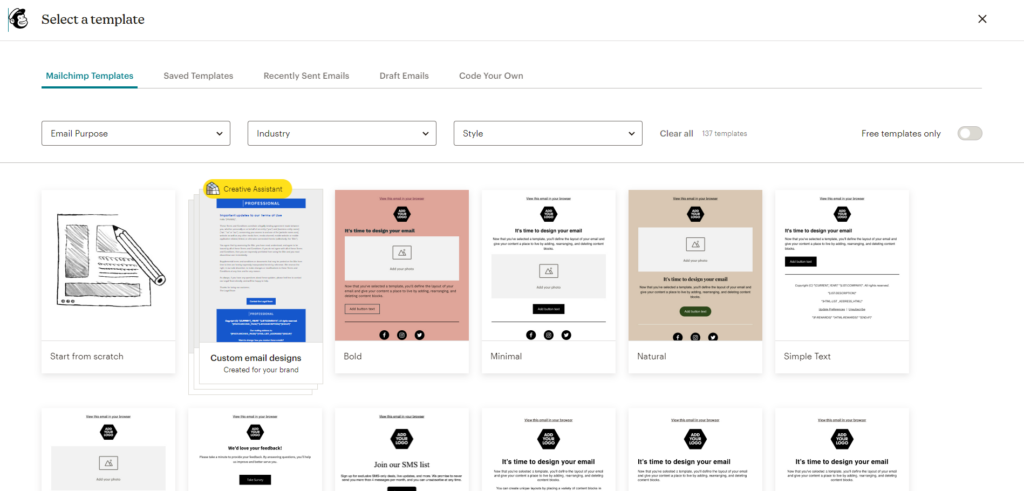This screenshot has height=491, width=1024.
Task: Click Facebook icon in Bold template
Action: (x=384, y=334)
